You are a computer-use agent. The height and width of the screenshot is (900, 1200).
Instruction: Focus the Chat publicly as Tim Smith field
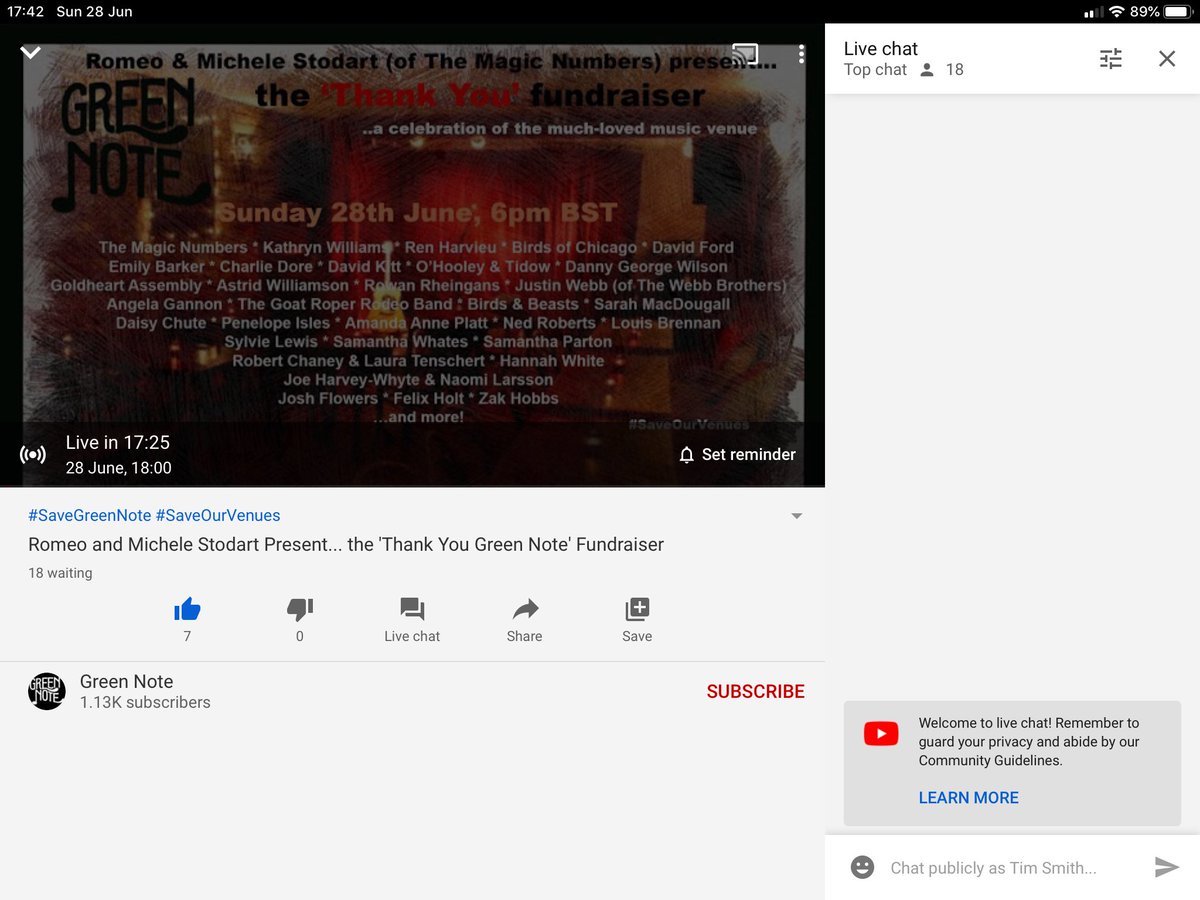[994, 868]
